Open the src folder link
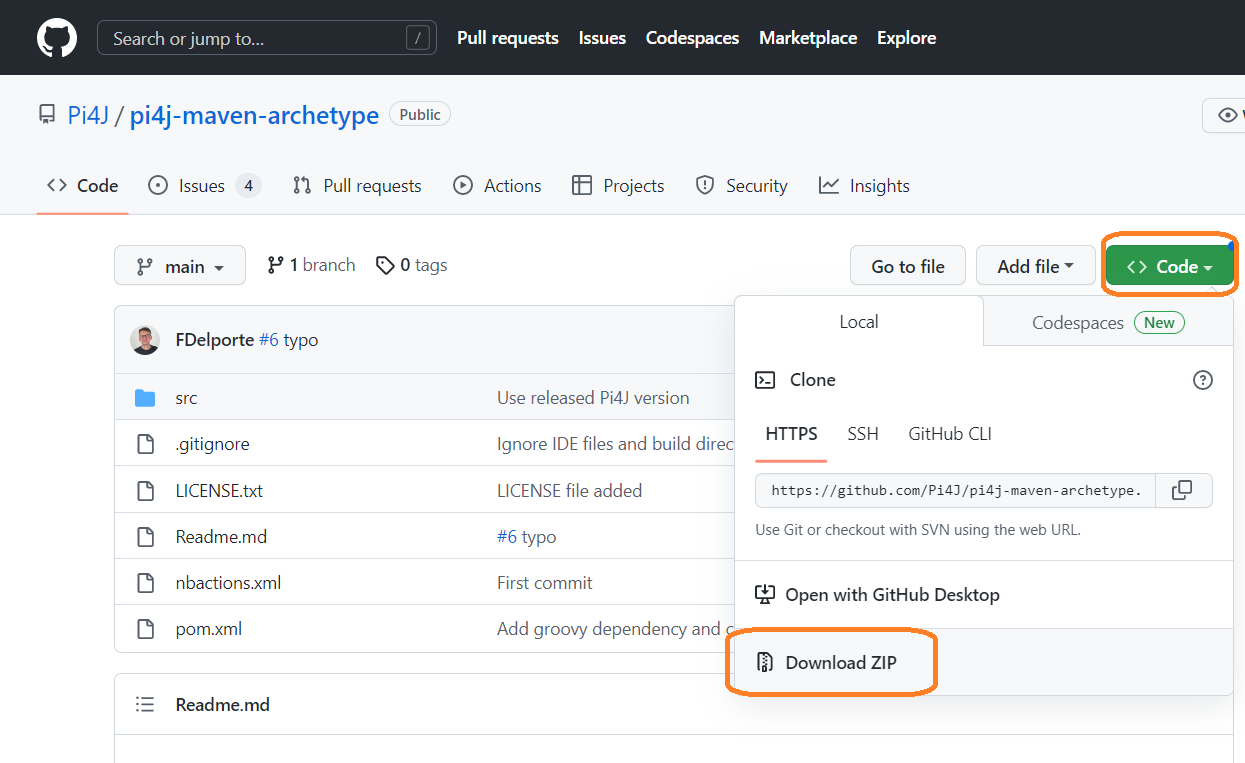Viewport: 1245px width, 763px height. click(x=186, y=398)
